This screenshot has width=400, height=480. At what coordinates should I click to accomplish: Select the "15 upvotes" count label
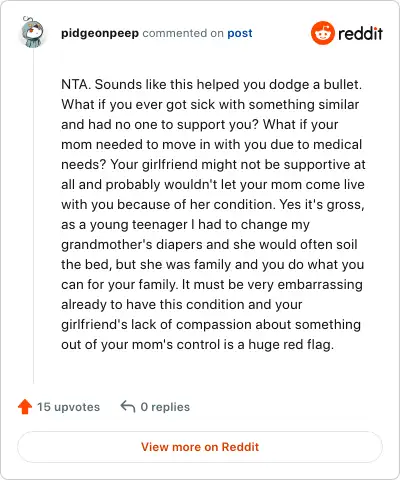pos(68,407)
